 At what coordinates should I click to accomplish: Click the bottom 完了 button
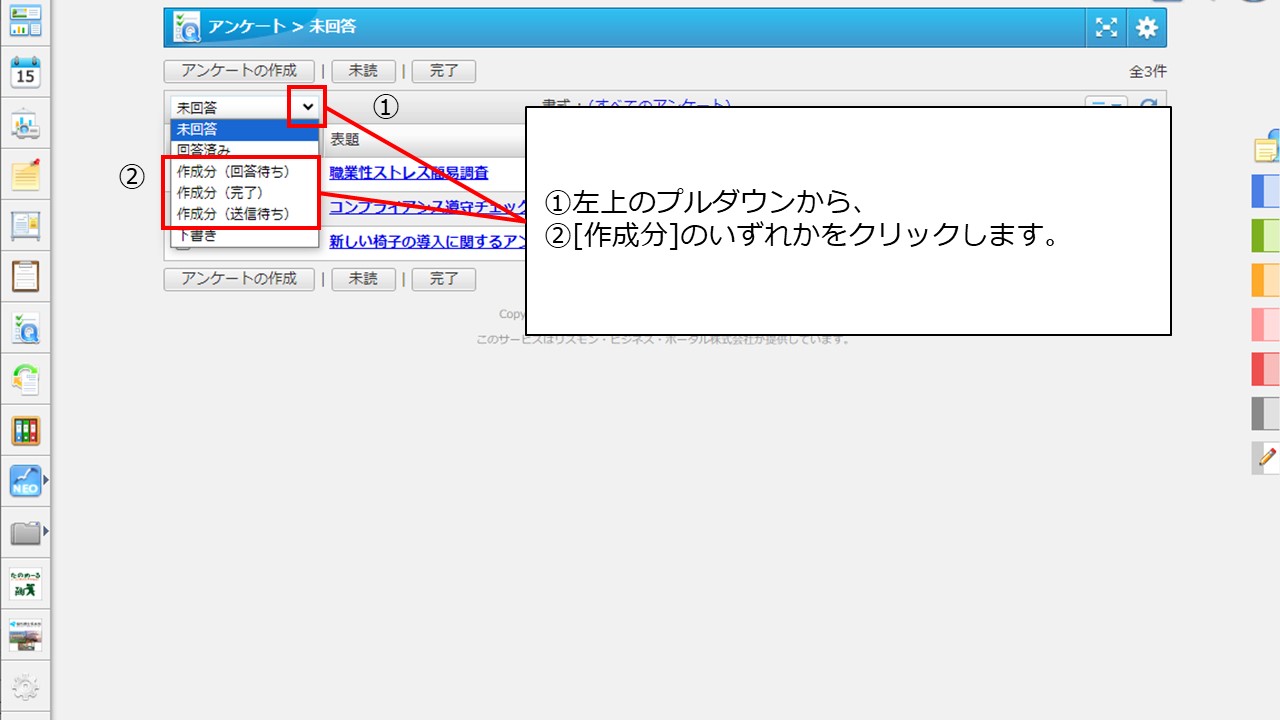click(443, 279)
